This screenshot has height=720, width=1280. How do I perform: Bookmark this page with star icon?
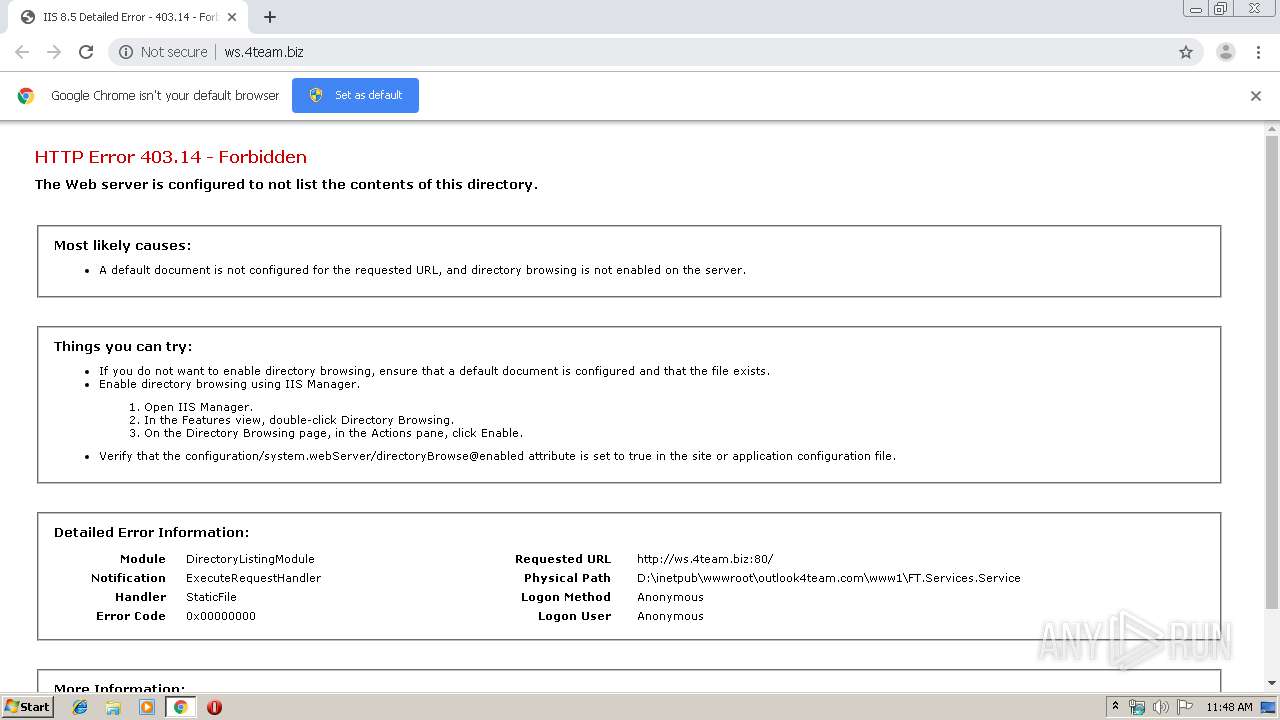tap(1186, 52)
